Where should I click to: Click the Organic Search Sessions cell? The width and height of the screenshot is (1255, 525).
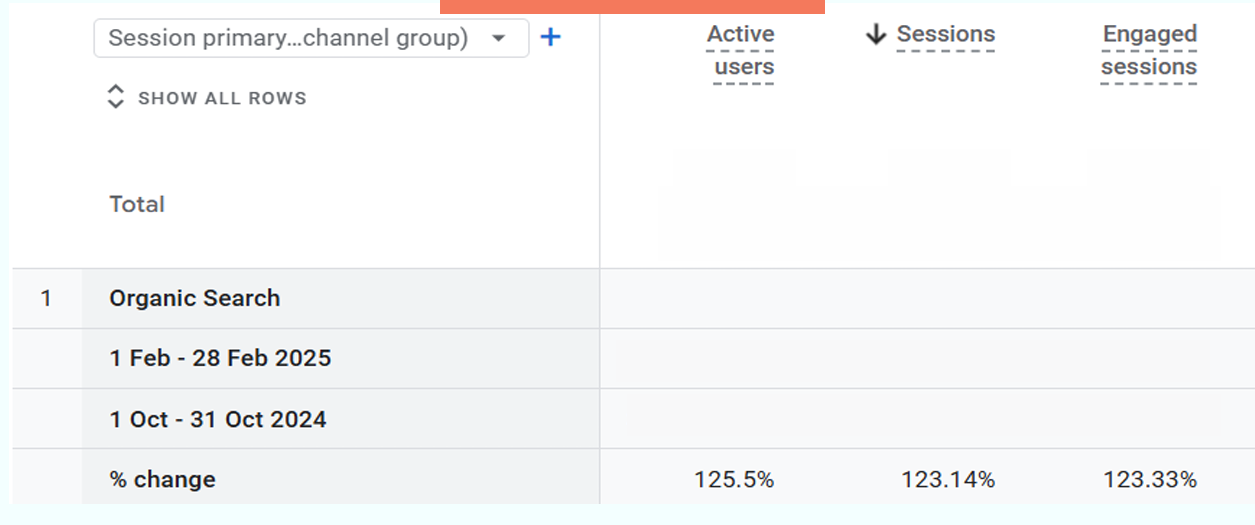pos(947,298)
